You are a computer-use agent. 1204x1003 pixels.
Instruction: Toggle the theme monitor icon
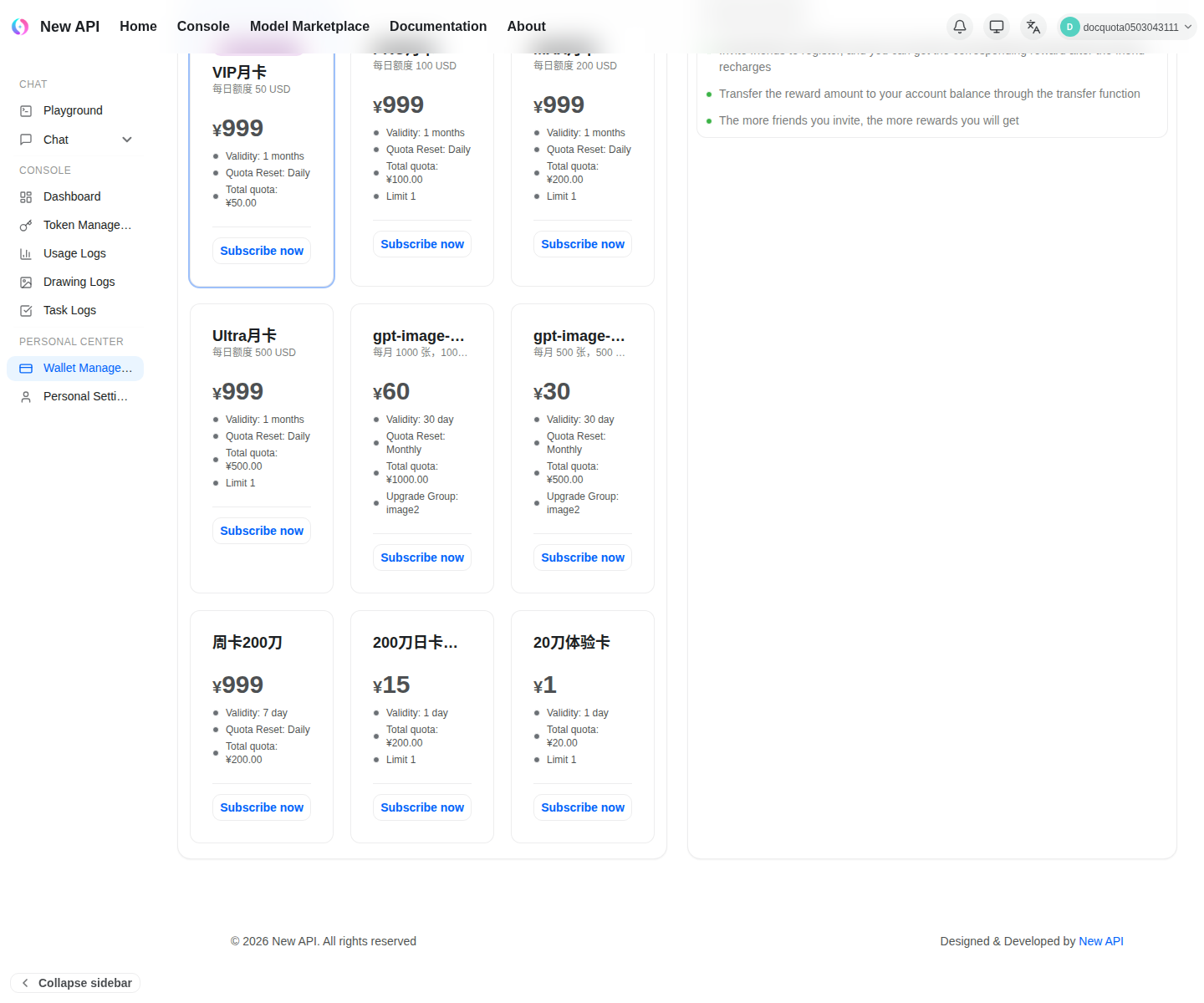point(997,27)
